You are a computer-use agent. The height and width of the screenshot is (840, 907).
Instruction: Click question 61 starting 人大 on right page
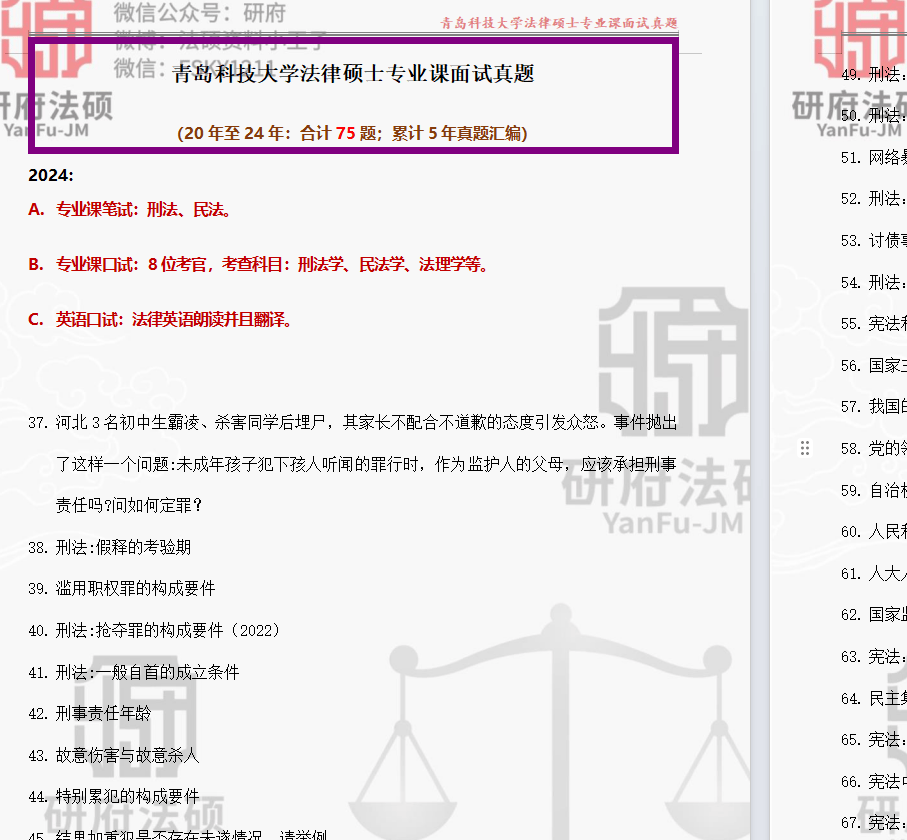pos(873,573)
